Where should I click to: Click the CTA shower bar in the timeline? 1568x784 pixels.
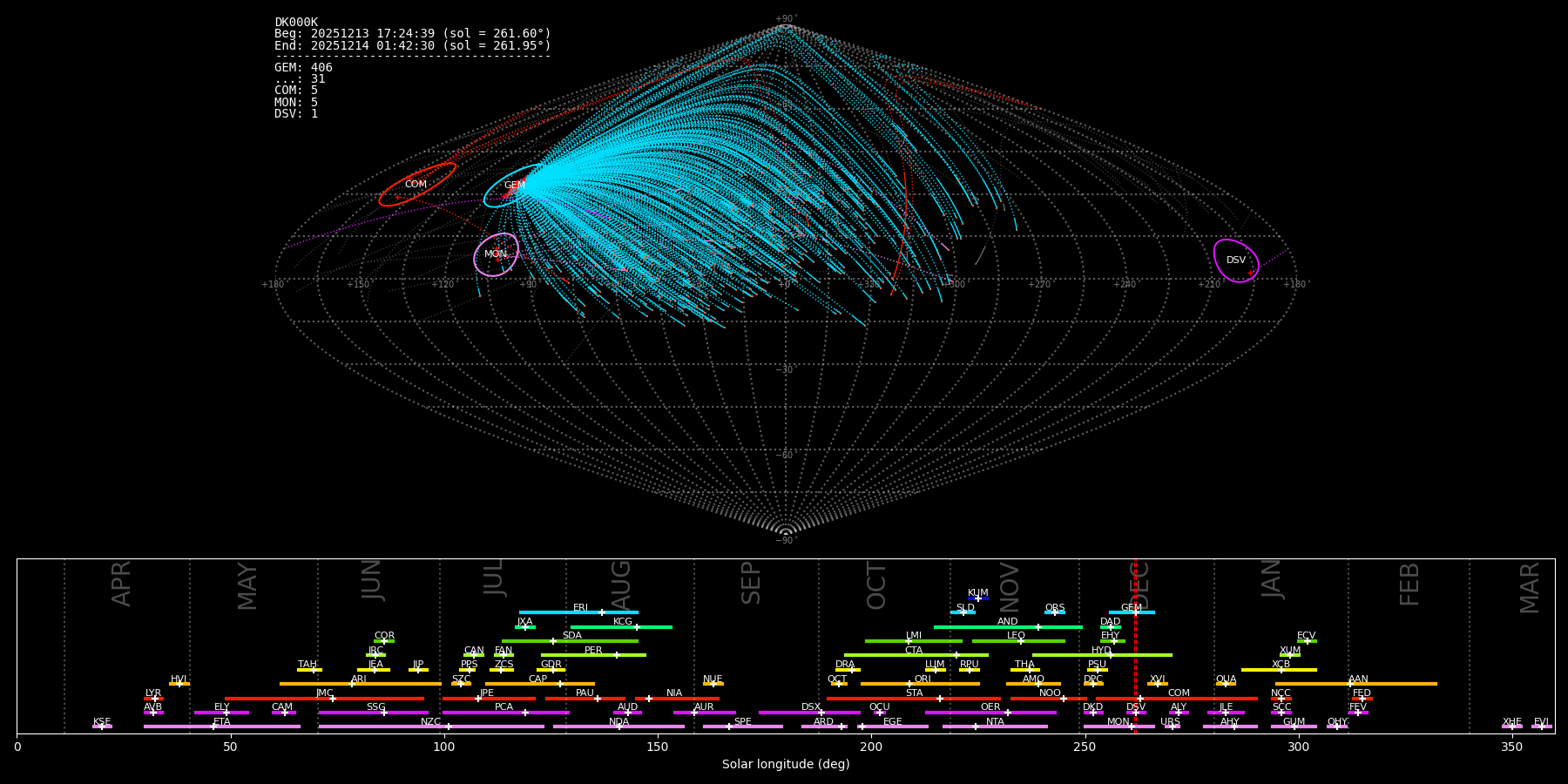[916, 655]
